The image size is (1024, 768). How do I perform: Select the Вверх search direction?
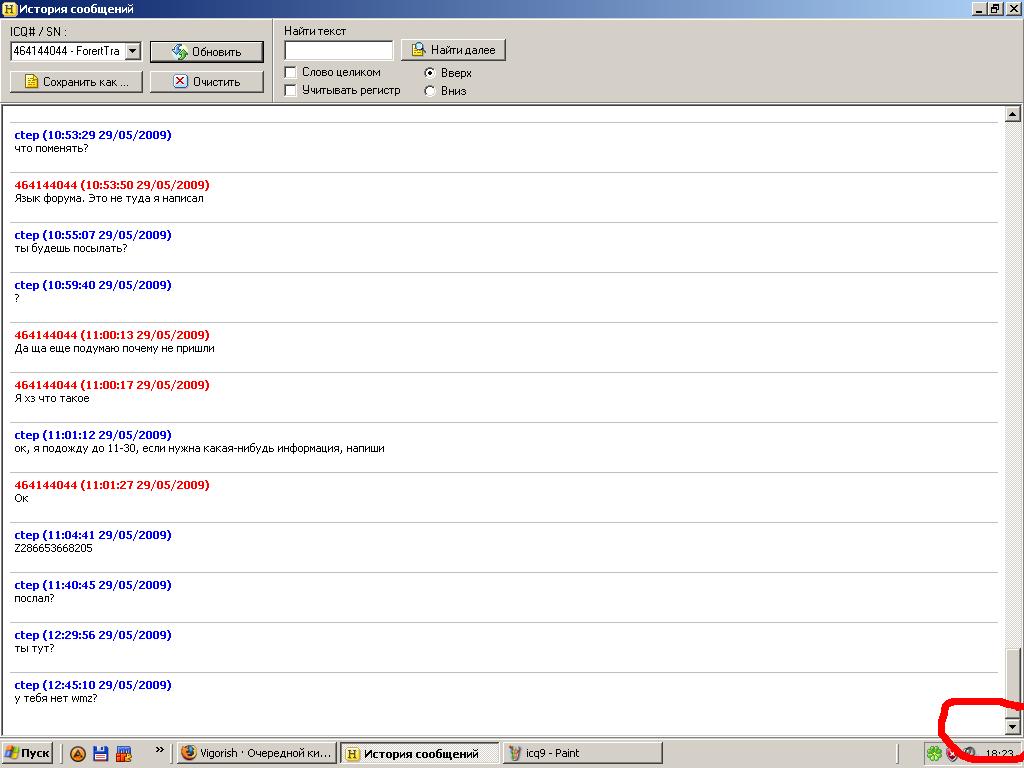click(430, 73)
